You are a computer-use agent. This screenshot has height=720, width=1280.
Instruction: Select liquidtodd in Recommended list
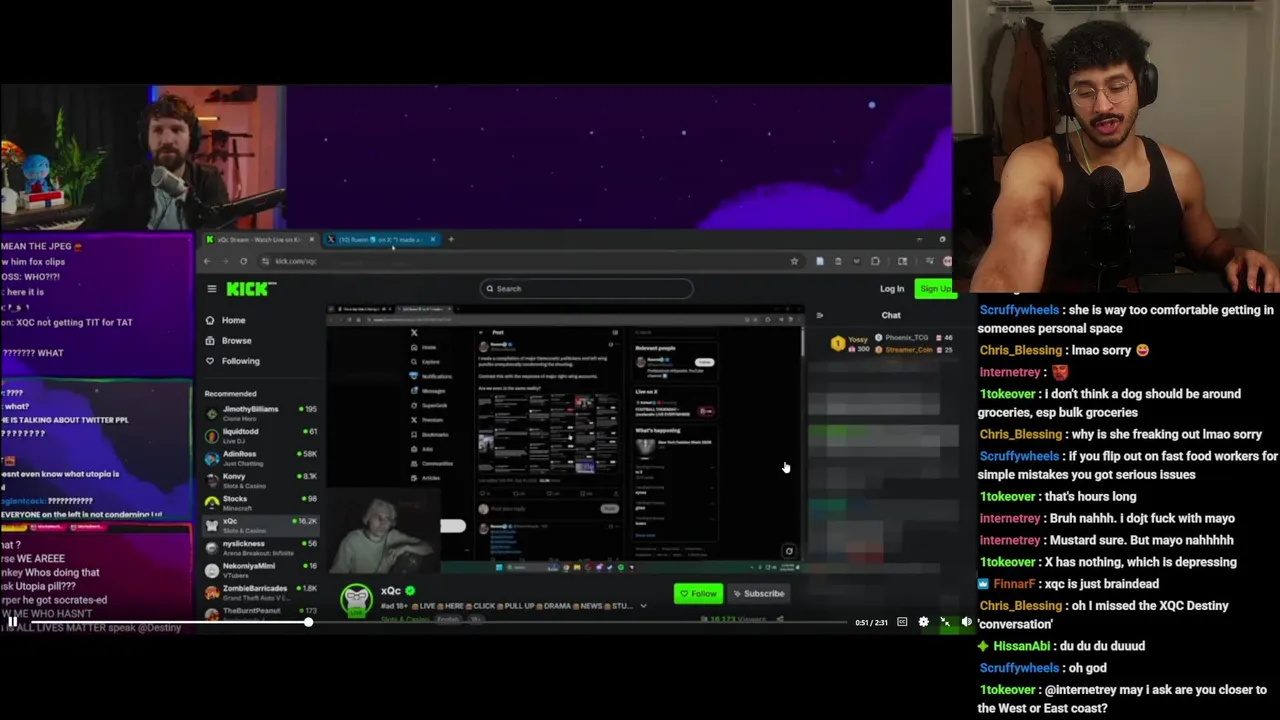pos(260,434)
